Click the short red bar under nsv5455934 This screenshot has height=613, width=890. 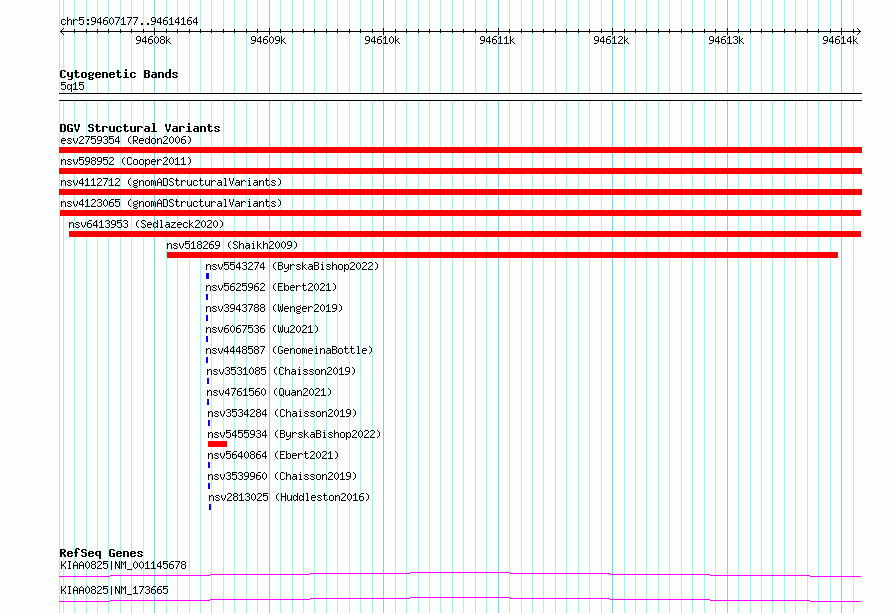(x=217, y=444)
